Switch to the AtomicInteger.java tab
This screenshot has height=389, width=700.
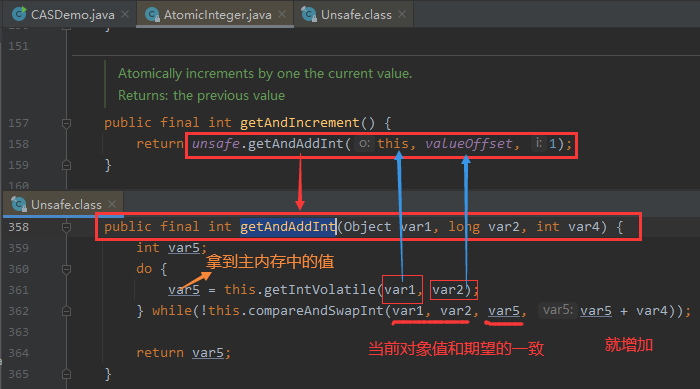[x=214, y=14]
